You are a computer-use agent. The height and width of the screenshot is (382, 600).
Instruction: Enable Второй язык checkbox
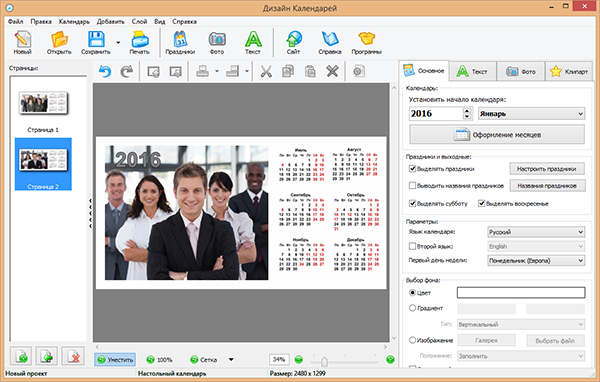point(412,246)
